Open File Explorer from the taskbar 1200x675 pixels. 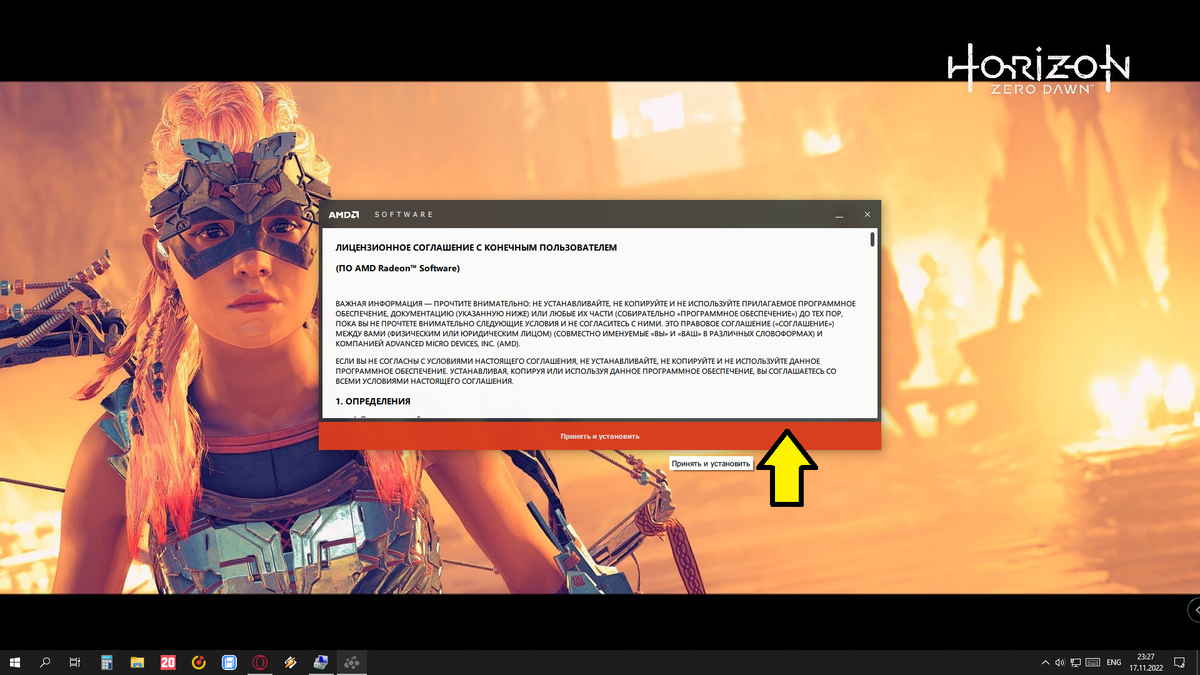coord(137,662)
